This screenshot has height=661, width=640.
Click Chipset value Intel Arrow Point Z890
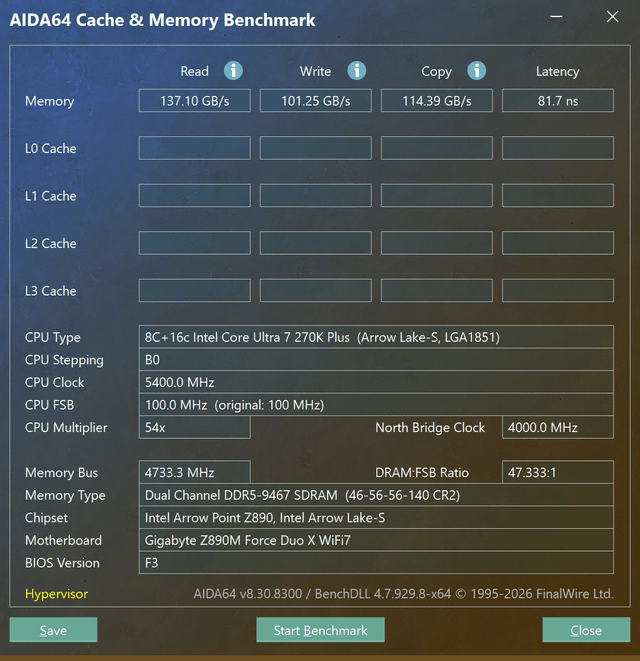pos(376,518)
